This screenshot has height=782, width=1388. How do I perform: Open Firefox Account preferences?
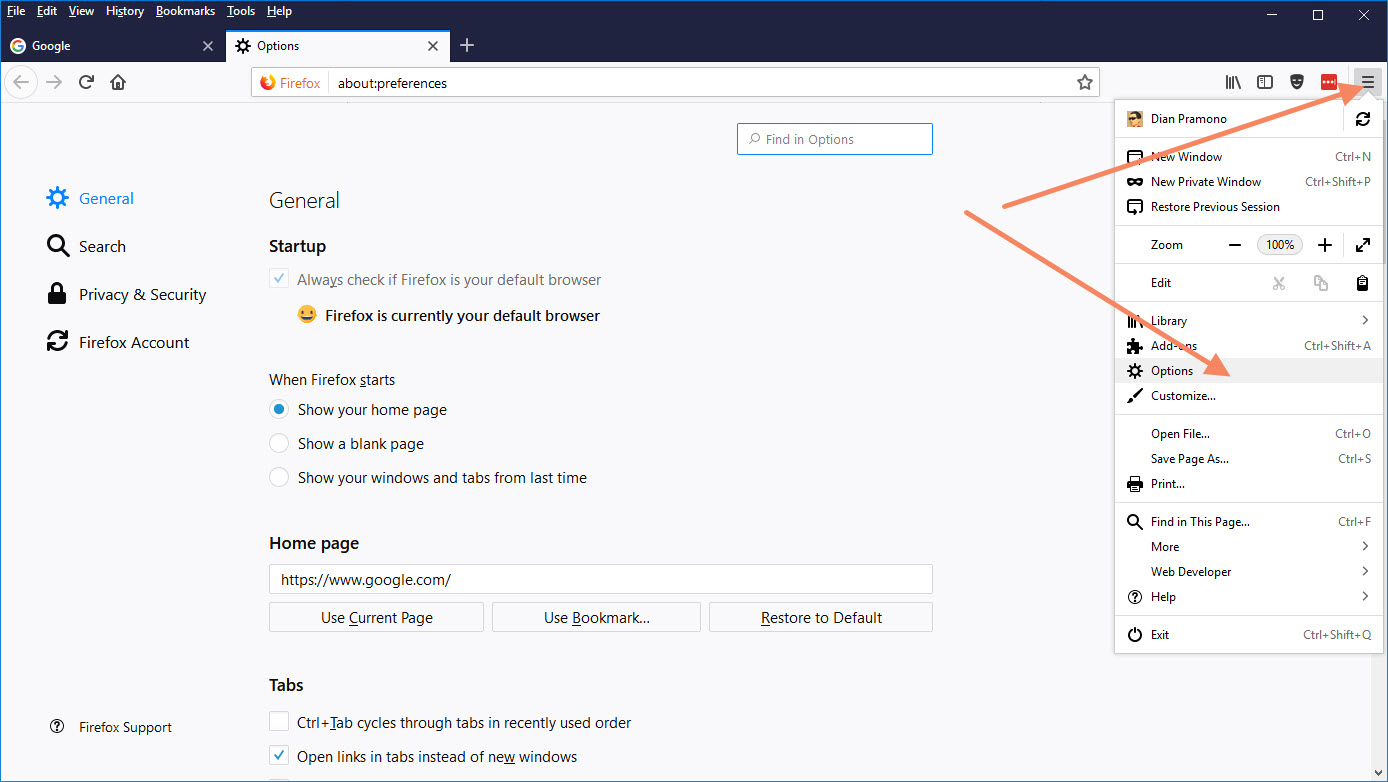click(118, 342)
